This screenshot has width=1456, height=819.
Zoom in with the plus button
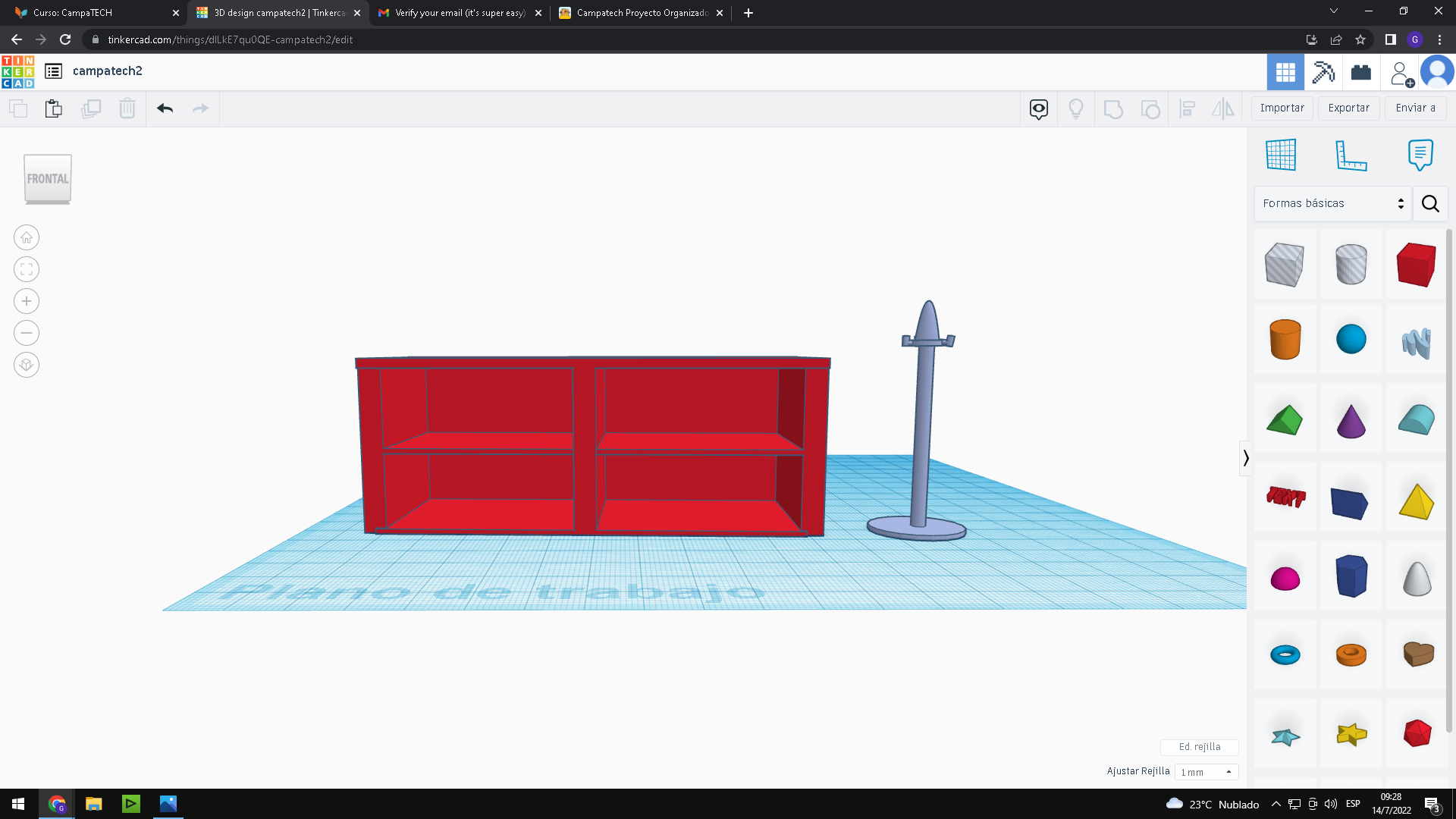[27, 301]
